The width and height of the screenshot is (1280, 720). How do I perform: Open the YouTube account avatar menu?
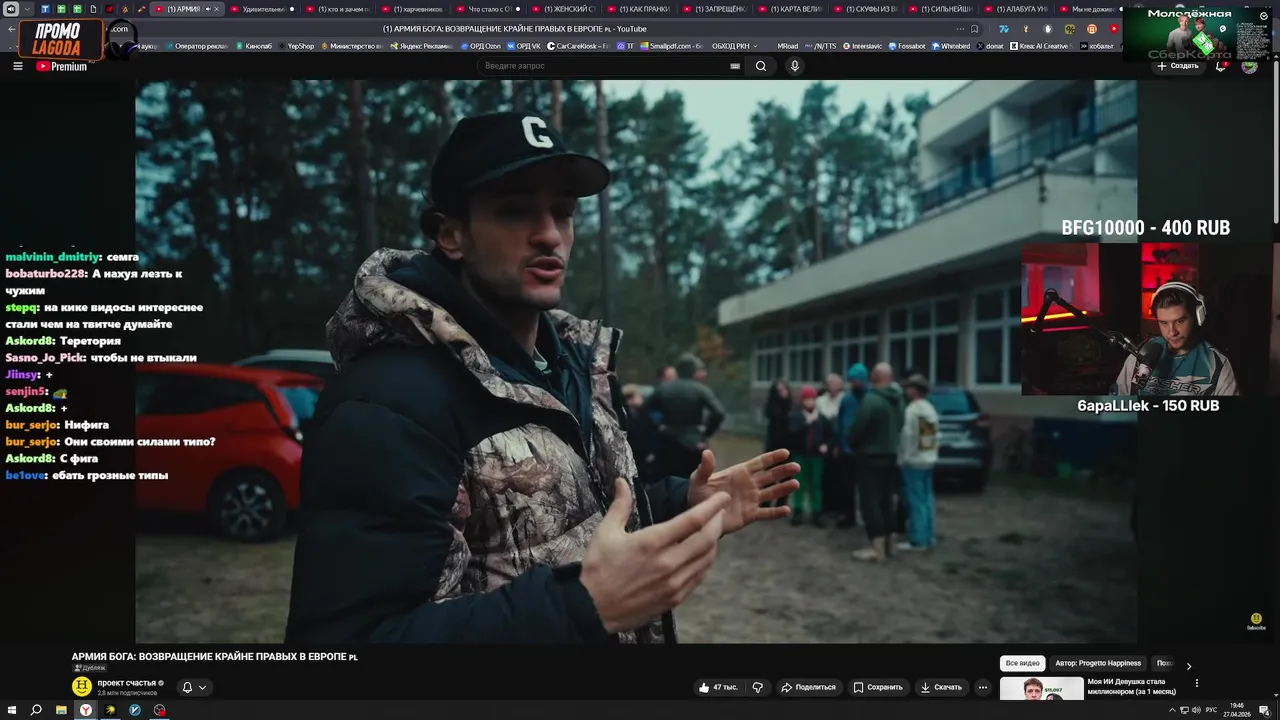coord(1249,66)
